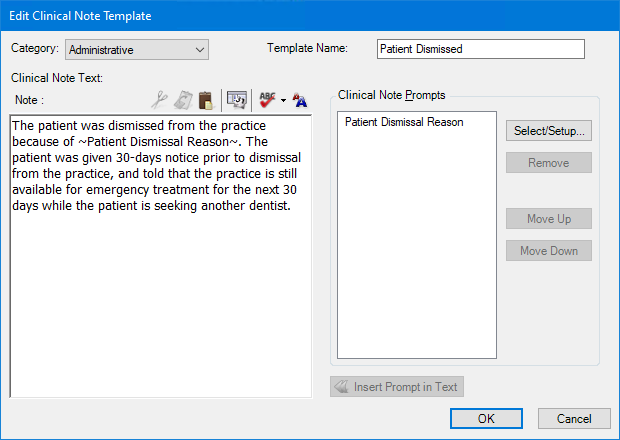Open spell check options arrow
Screen dimensions: 620x440
click(283, 100)
